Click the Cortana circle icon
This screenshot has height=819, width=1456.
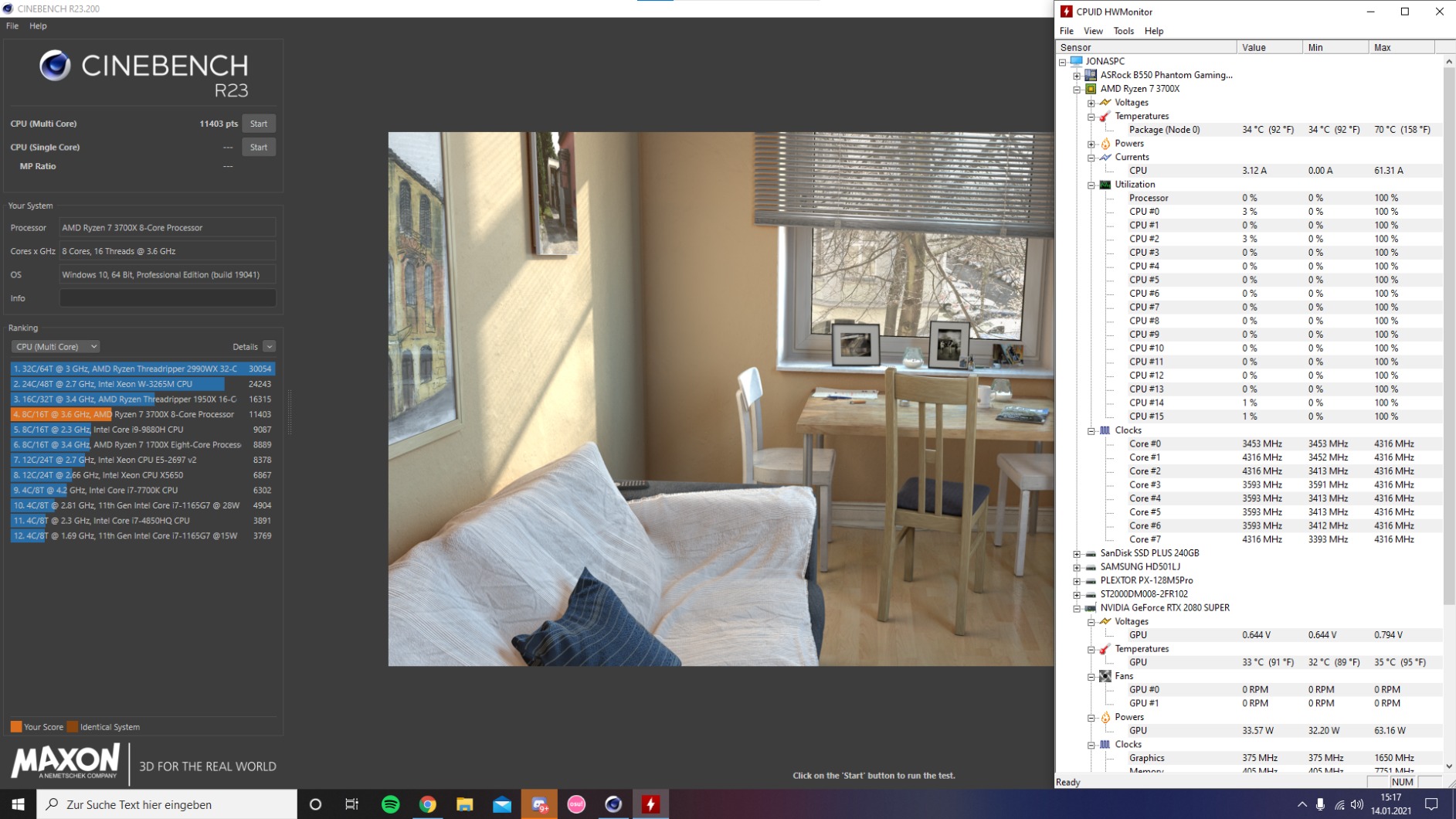click(315, 804)
